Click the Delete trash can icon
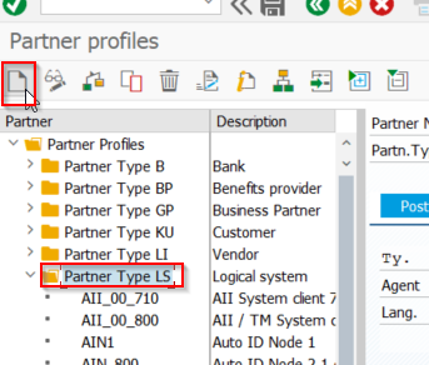Viewport: 429px width, 365px height. [x=169, y=80]
